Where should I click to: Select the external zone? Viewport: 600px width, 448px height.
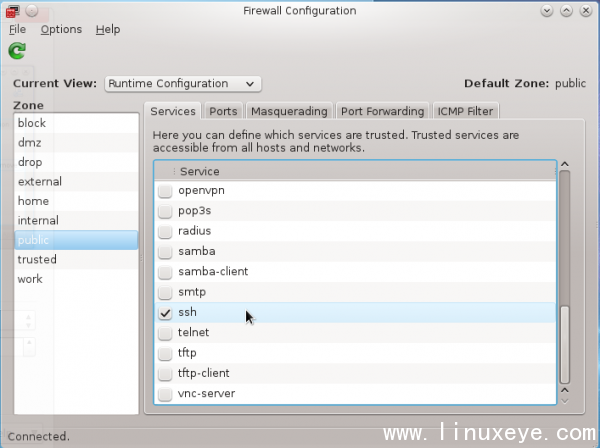[76, 182]
